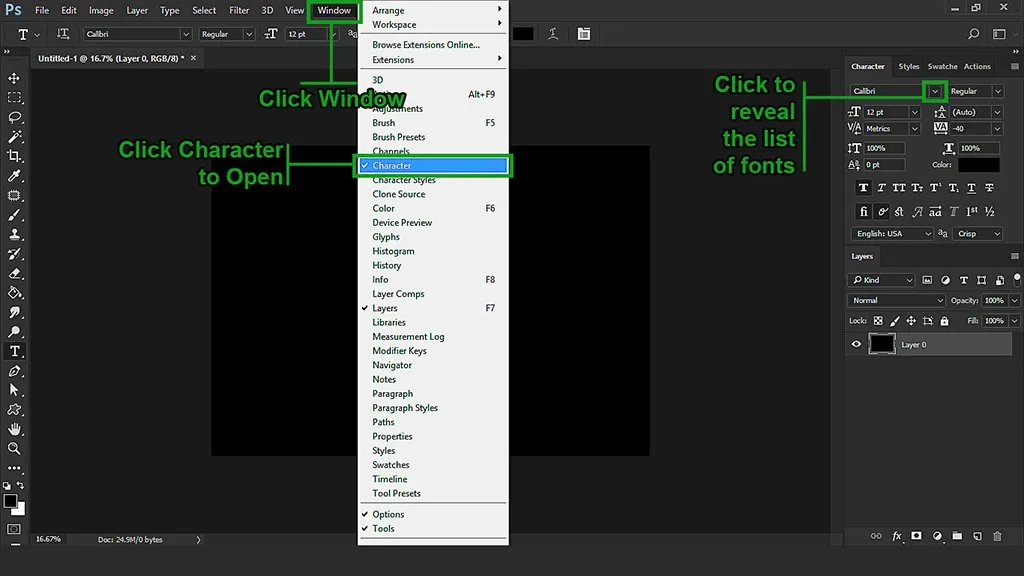This screenshot has width=1024, height=576.
Task: Add a layer mask
Action: pos(916,536)
